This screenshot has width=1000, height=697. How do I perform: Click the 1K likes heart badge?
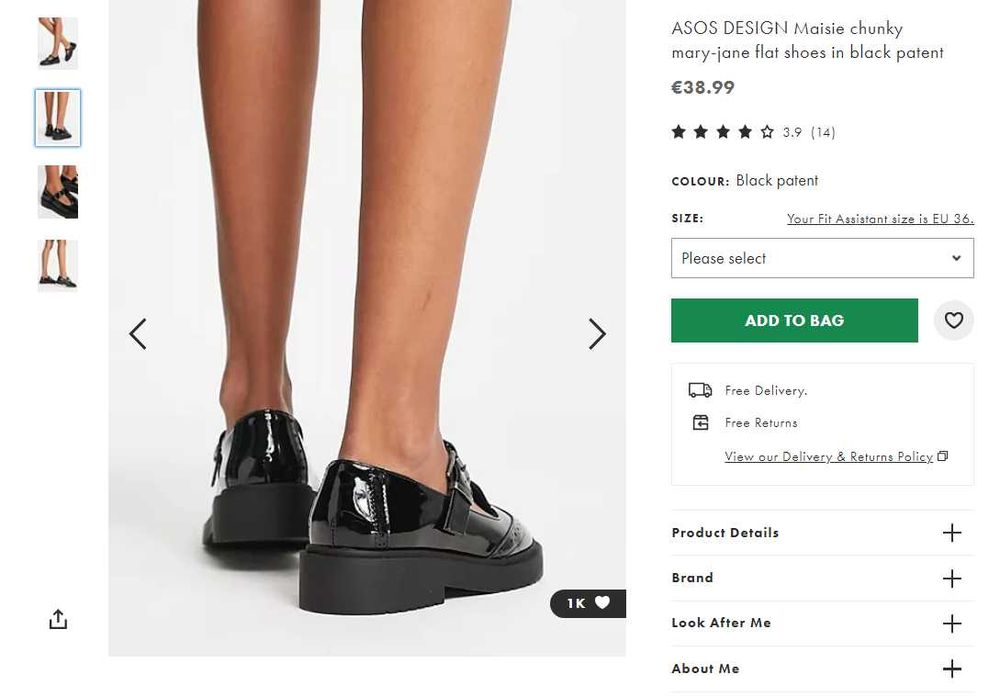tap(588, 603)
